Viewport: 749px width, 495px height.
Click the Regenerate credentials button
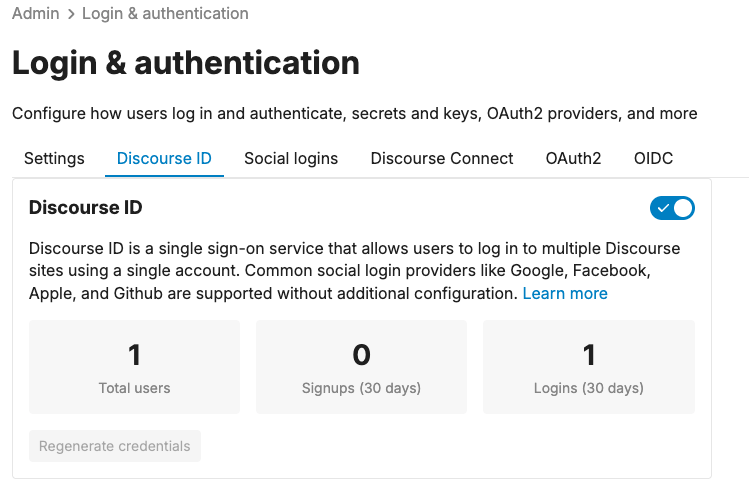click(x=115, y=446)
